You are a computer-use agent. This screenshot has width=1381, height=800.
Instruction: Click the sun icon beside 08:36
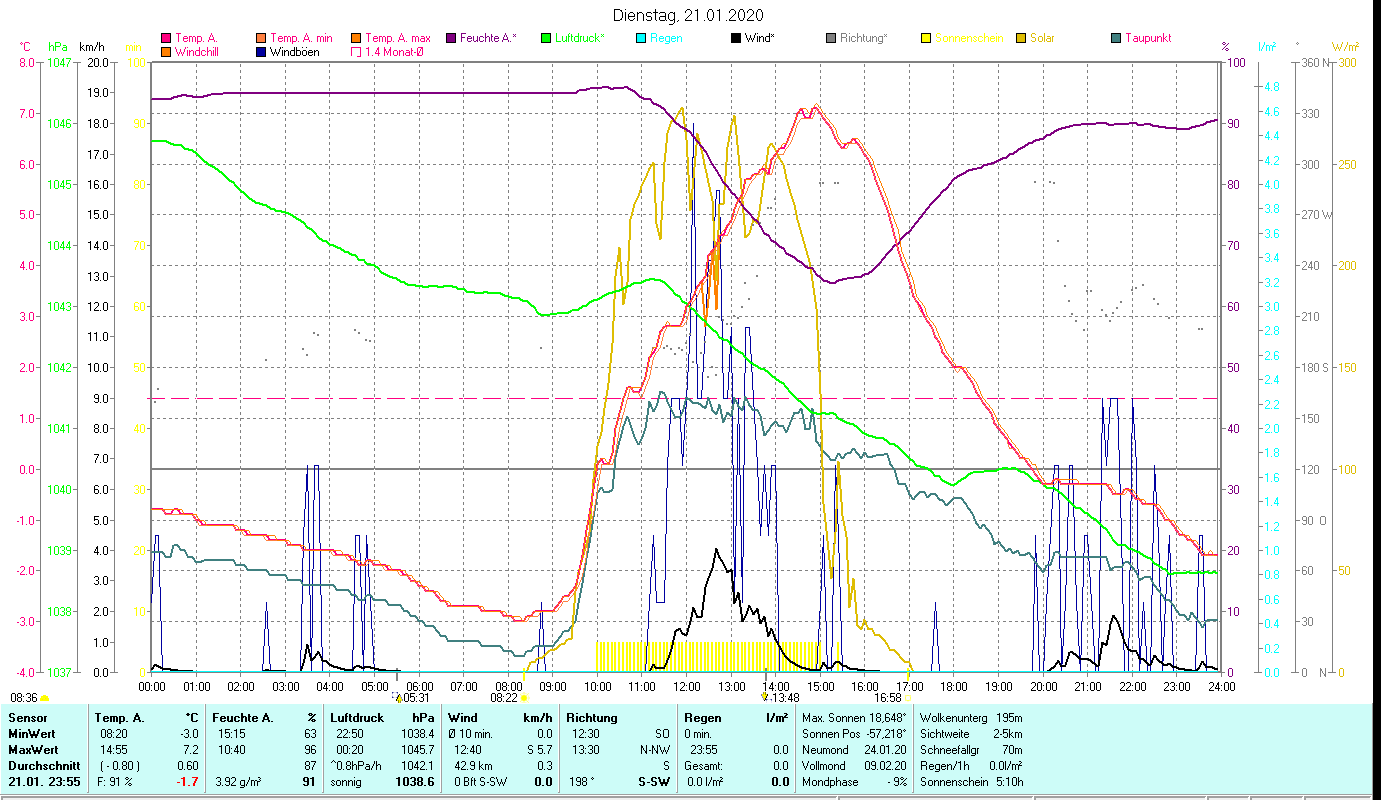44,698
